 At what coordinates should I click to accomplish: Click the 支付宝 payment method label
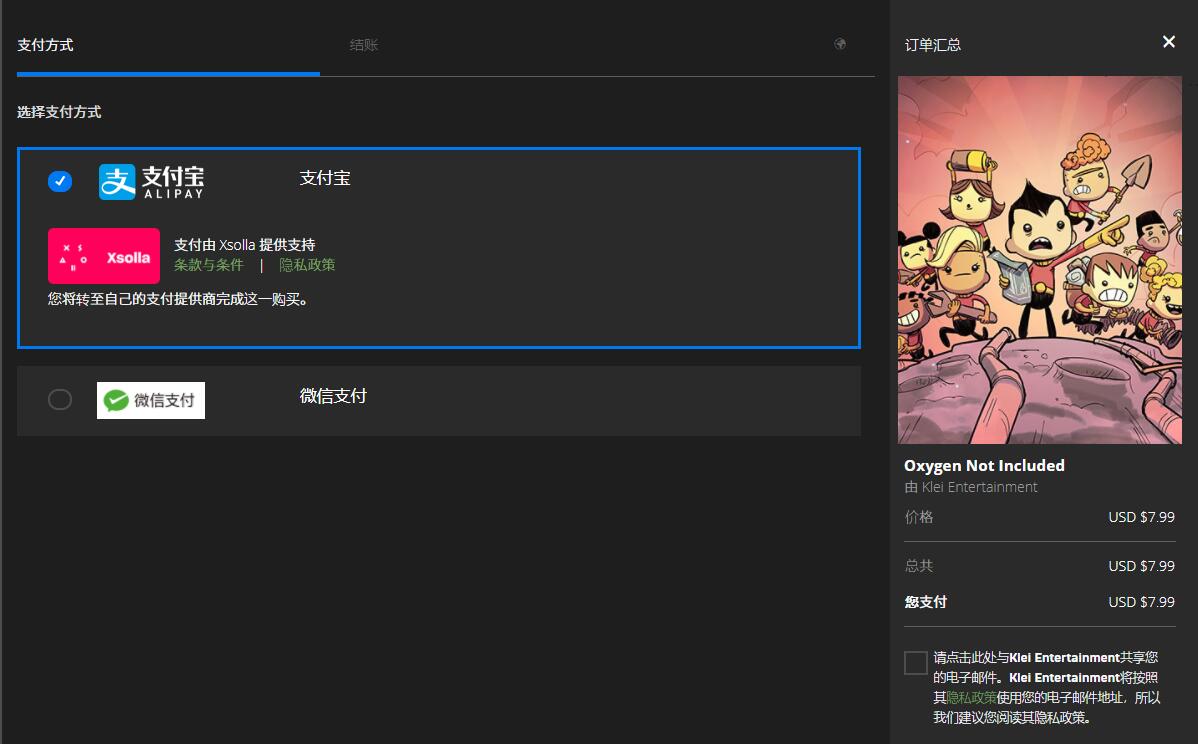click(325, 178)
